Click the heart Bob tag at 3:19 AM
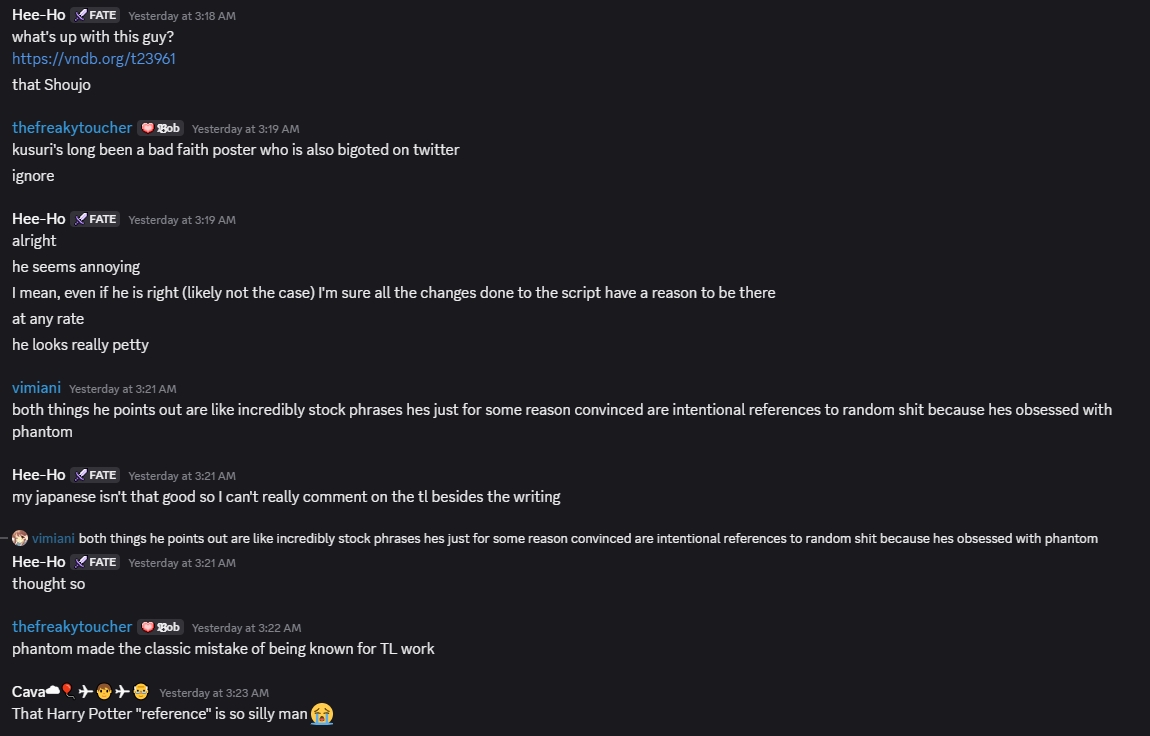The height and width of the screenshot is (736, 1150). (x=160, y=128)
